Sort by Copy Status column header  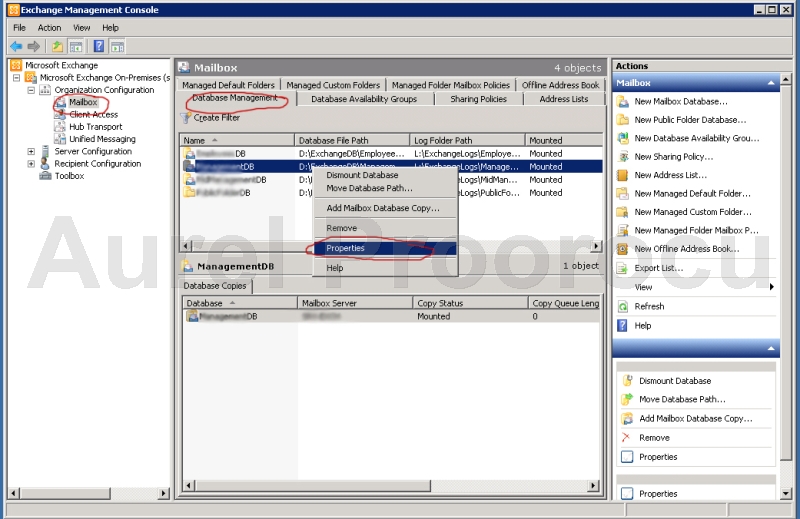tap(470, 303)
